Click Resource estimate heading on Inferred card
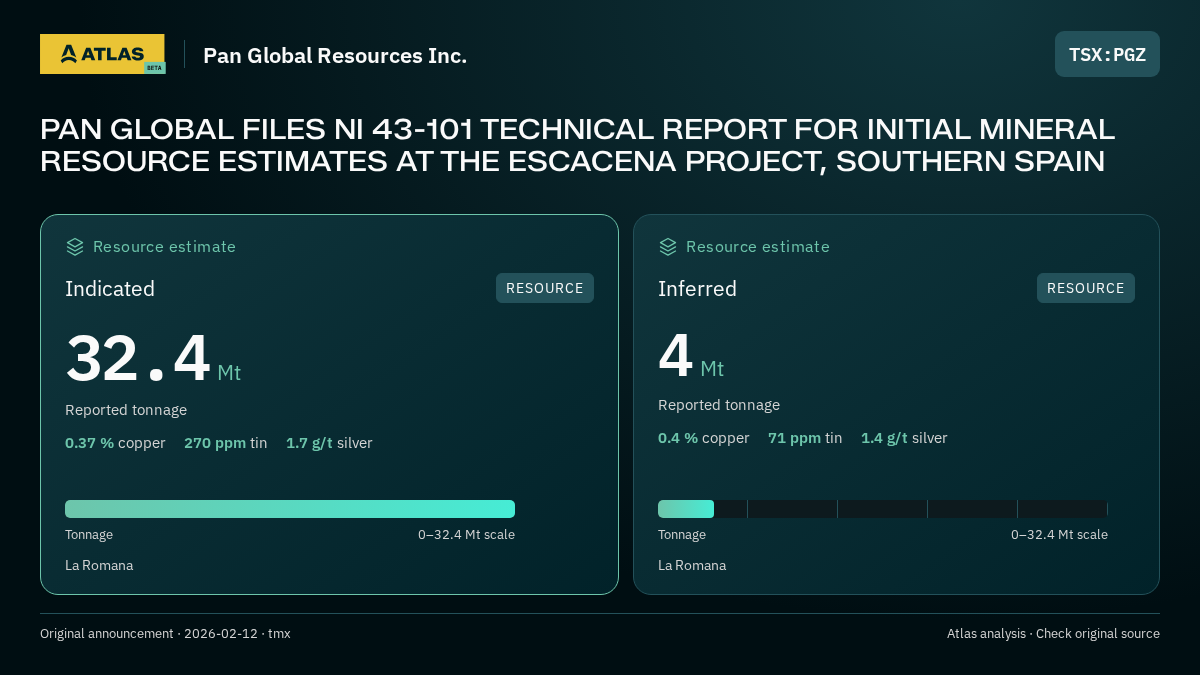1200x675 pixels. tap(757, 247)
